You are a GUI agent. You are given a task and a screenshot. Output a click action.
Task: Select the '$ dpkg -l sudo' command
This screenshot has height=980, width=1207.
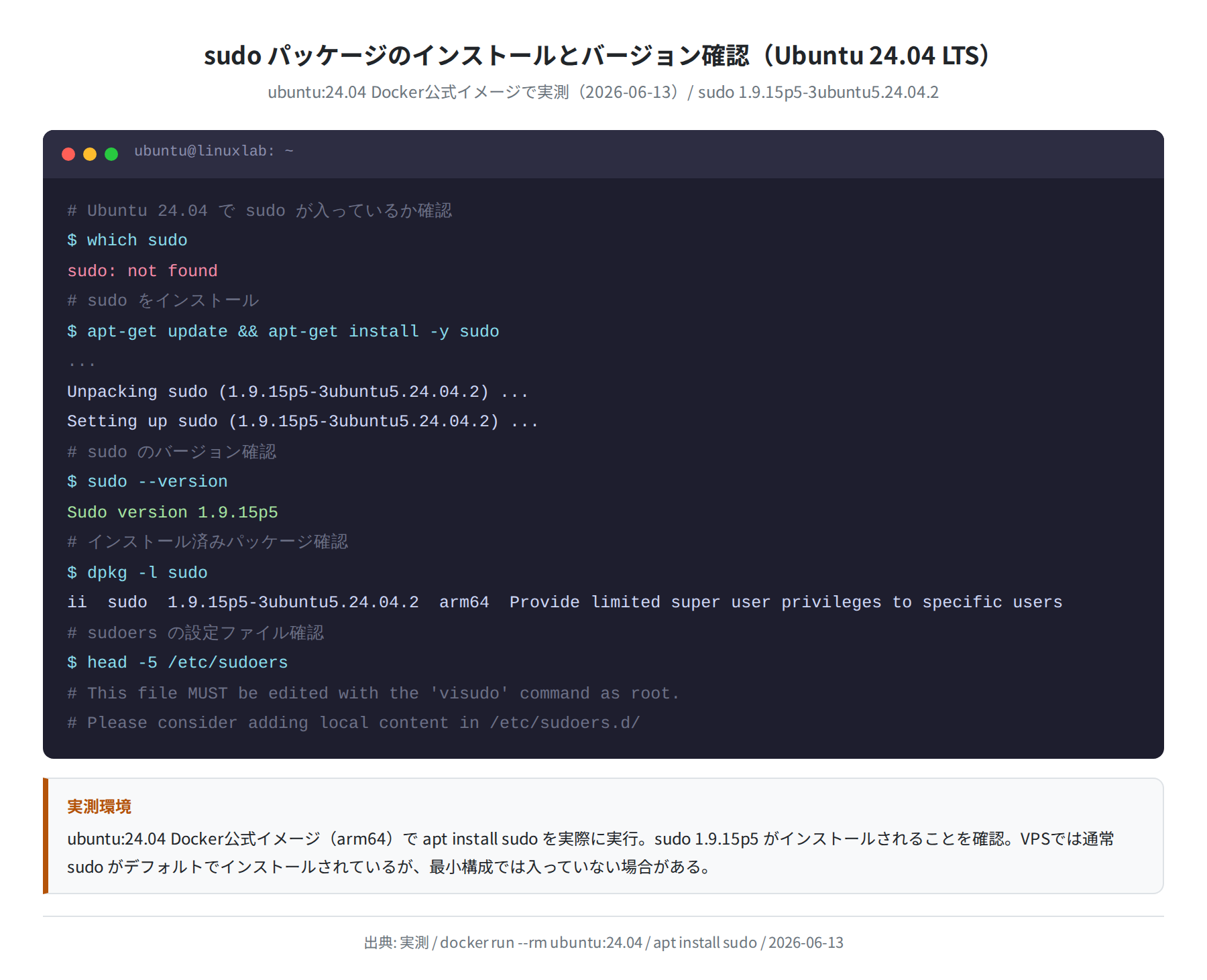137,572
